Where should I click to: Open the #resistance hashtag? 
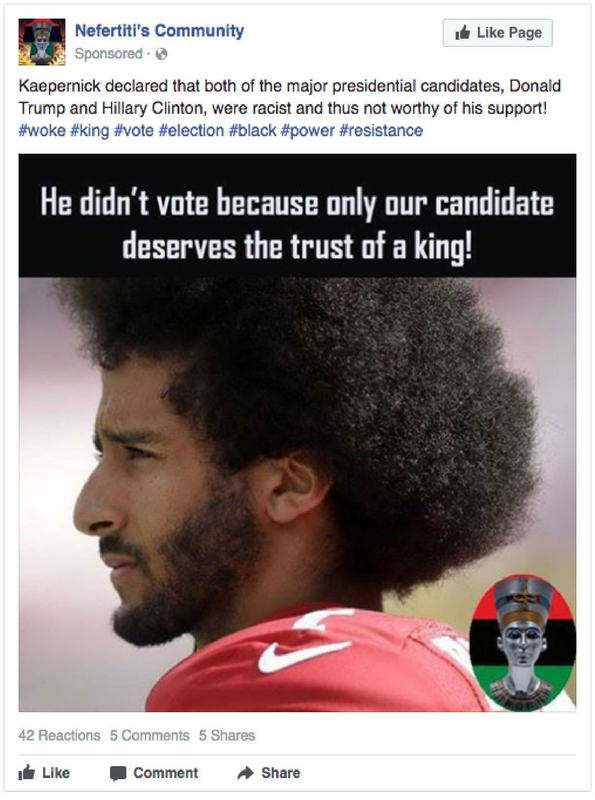click(381, 131)
